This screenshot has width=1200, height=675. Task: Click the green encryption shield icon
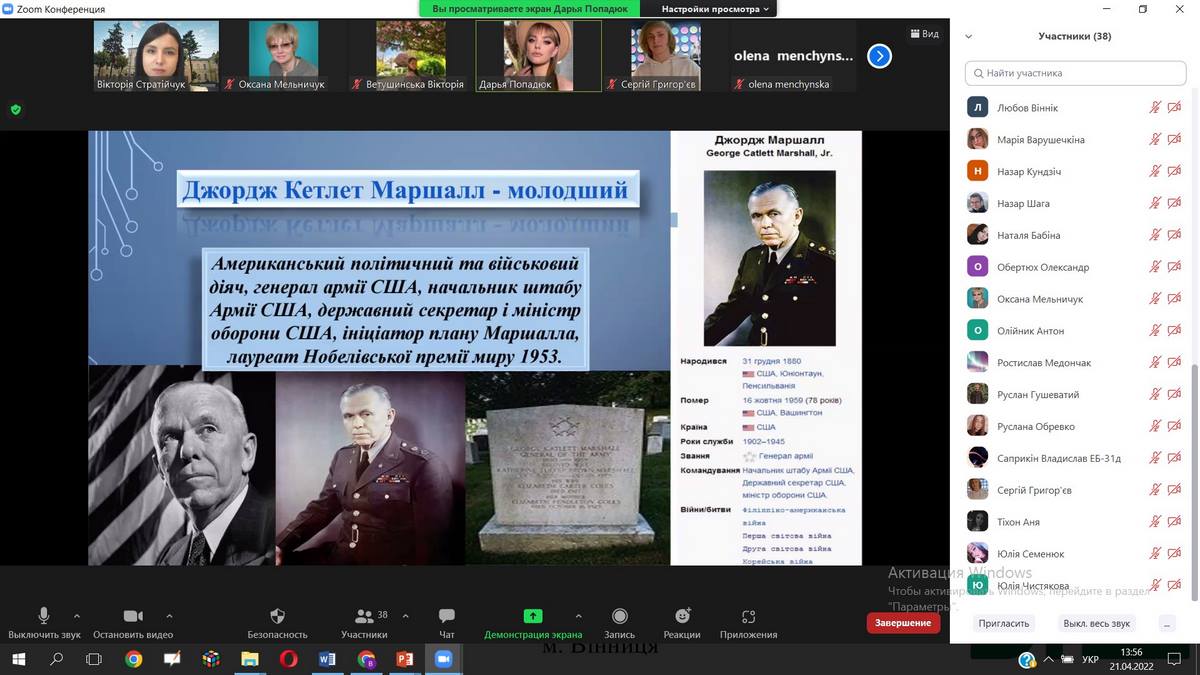coord(15,109)
